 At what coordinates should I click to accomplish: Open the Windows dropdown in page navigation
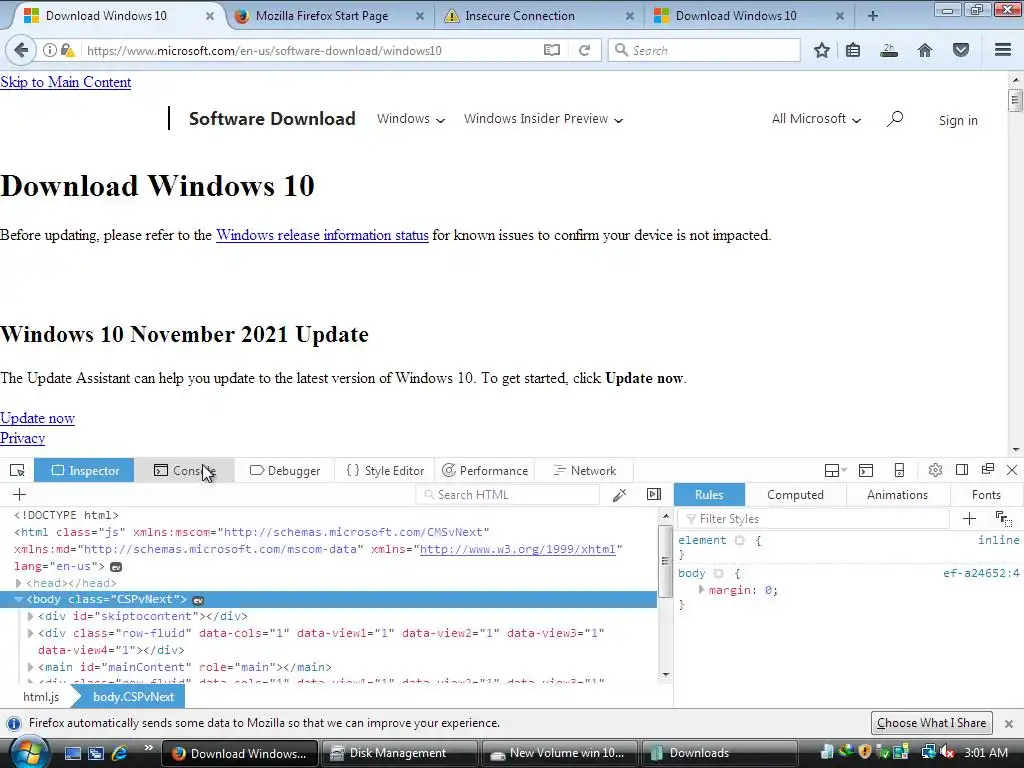411,119
